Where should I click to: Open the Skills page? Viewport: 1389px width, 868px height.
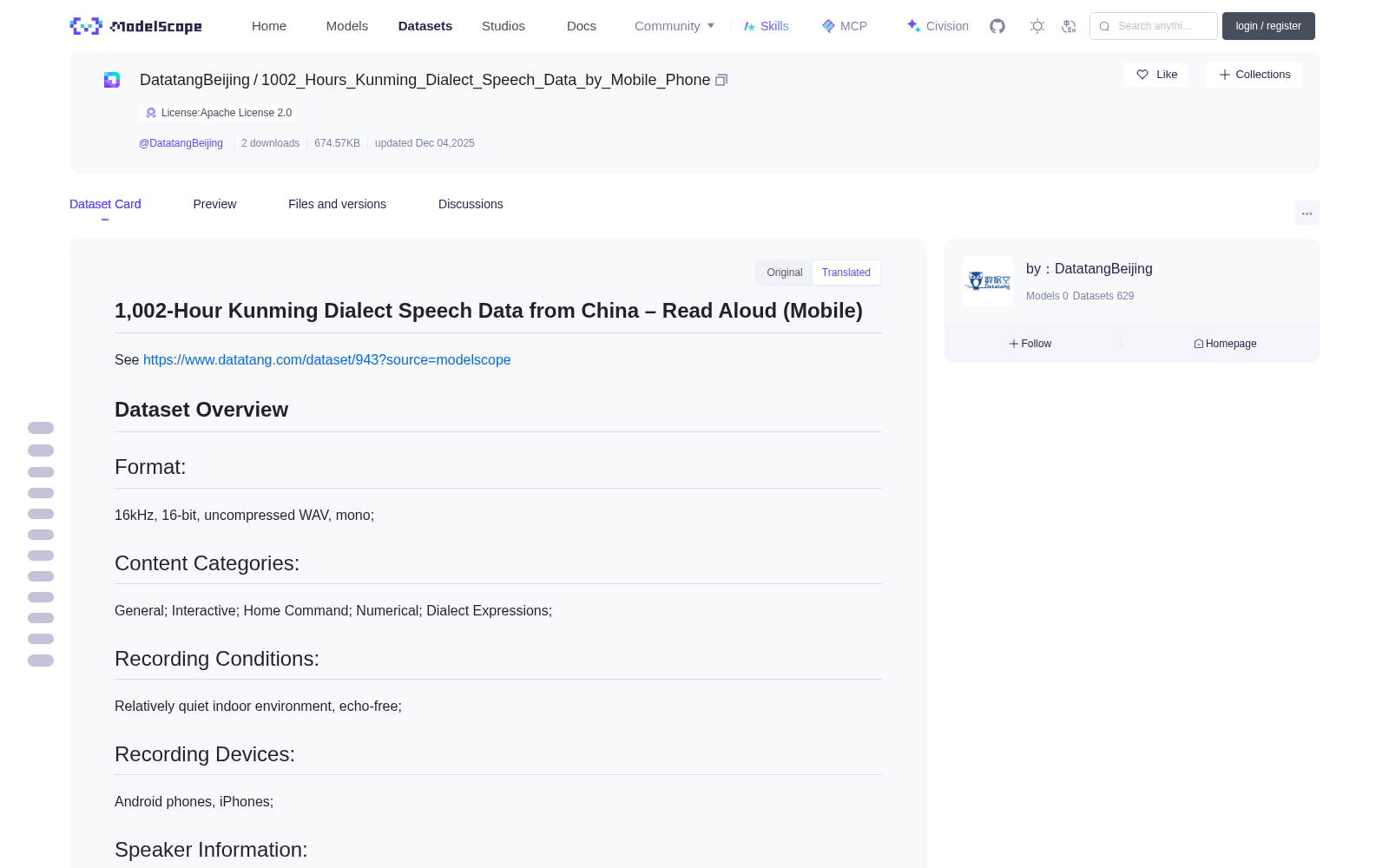(766, 26)
